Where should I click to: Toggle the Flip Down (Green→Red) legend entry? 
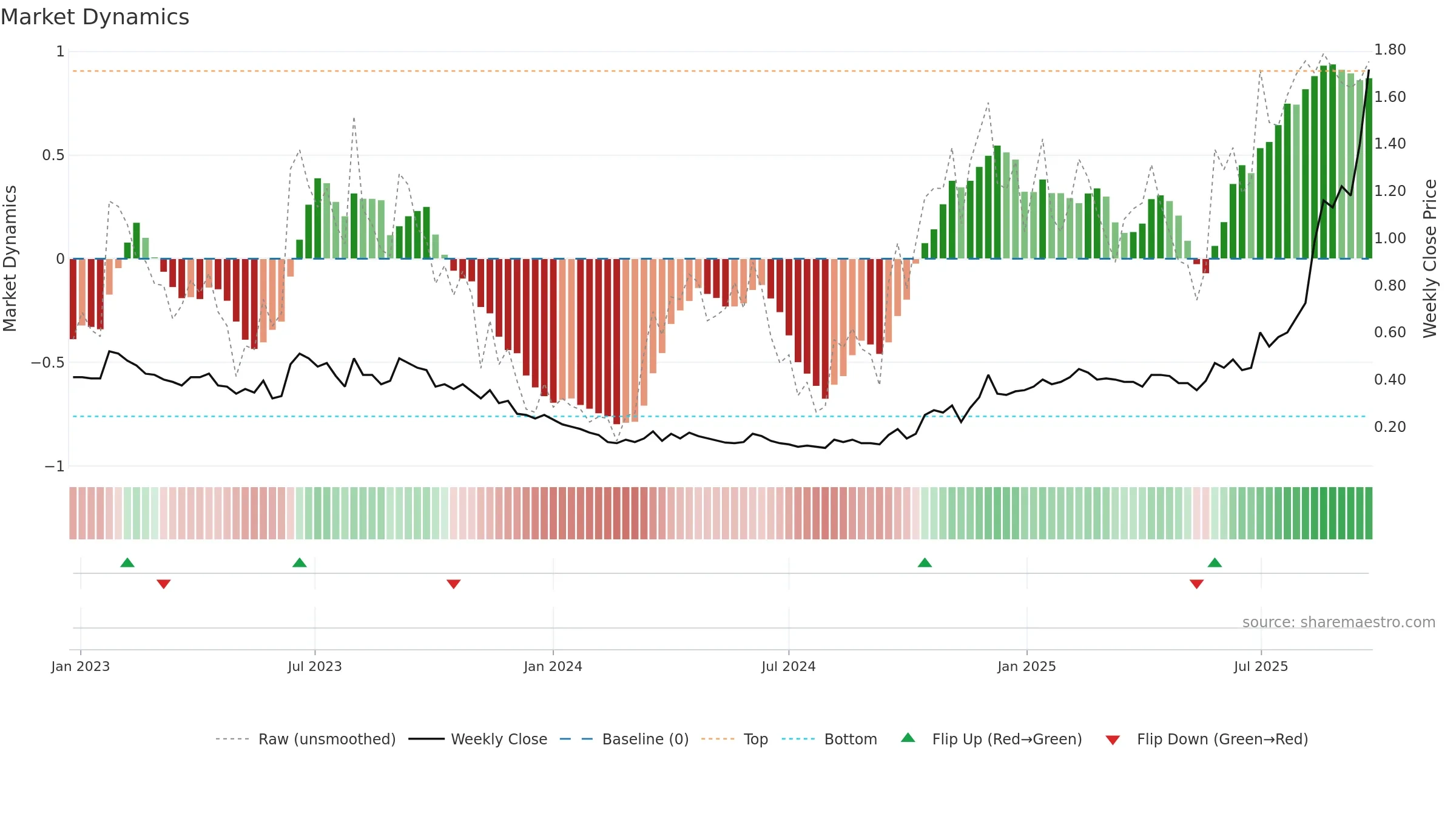(1207, 739)
